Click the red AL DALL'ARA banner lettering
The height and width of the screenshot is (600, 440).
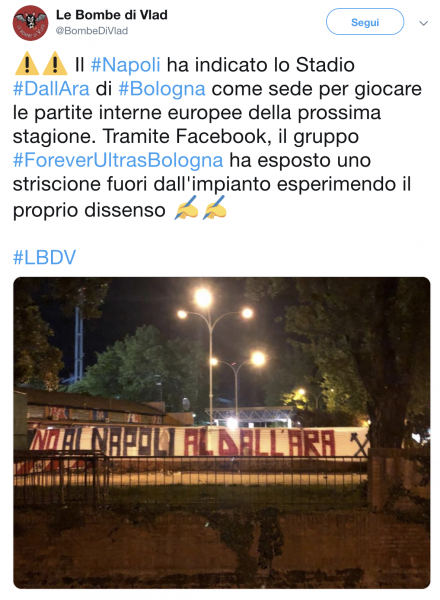coord(260,443)
